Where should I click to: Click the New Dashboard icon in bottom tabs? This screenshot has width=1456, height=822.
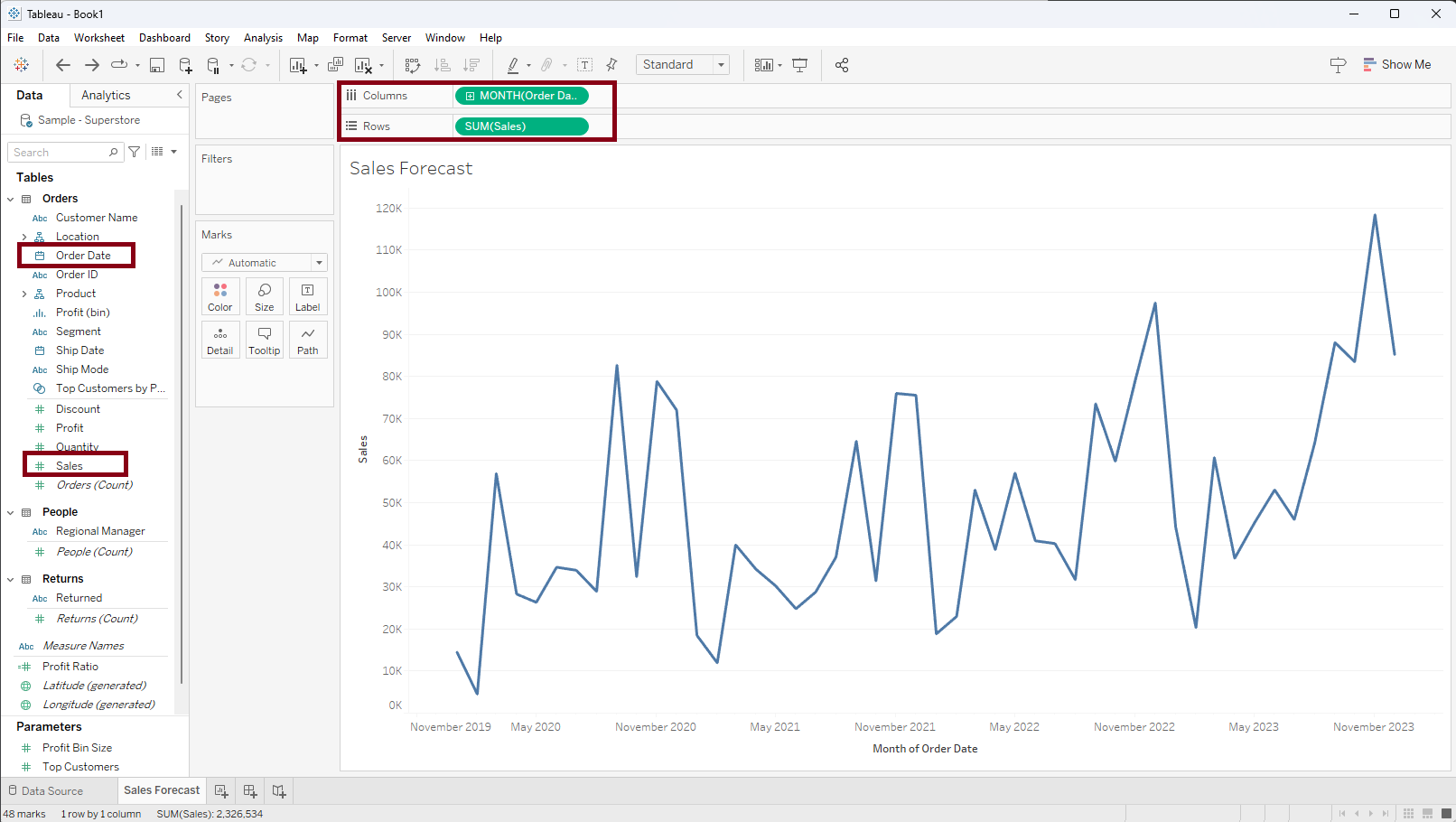click(x=250, y=791)
